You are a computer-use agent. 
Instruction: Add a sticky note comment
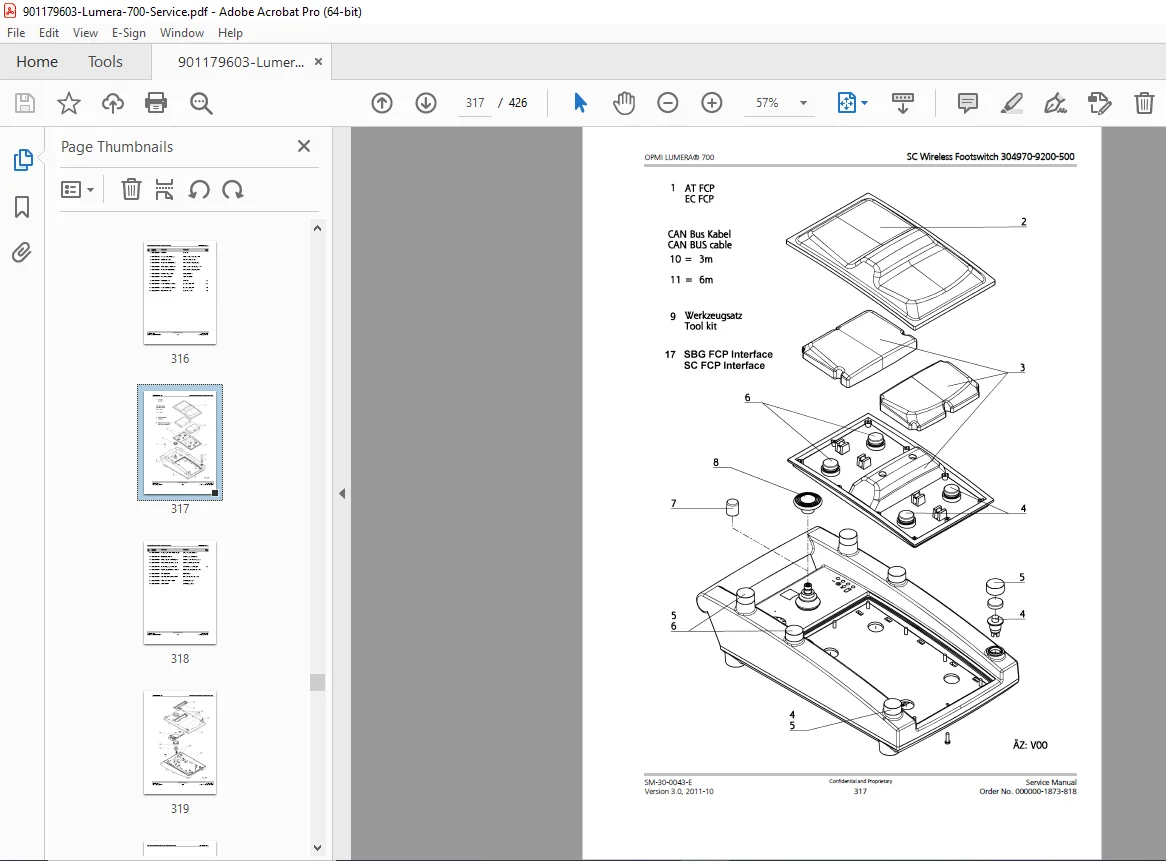tap(967, 103)
